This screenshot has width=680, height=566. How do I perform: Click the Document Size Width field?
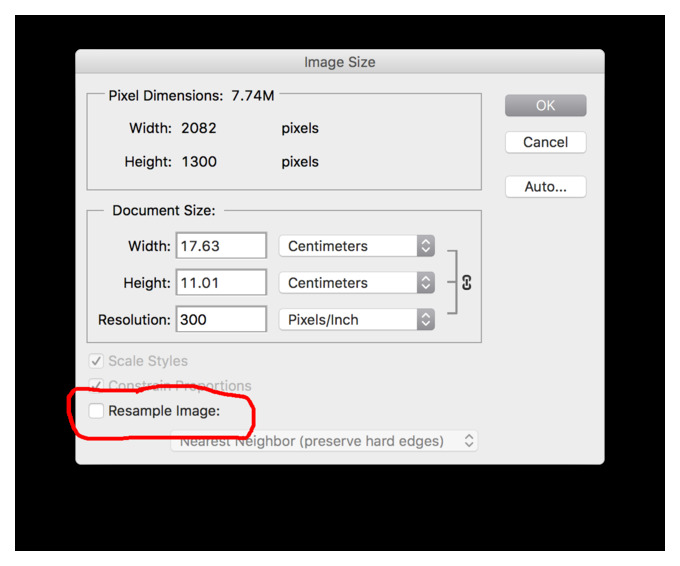pyautogui.click(x=221, y=245)
